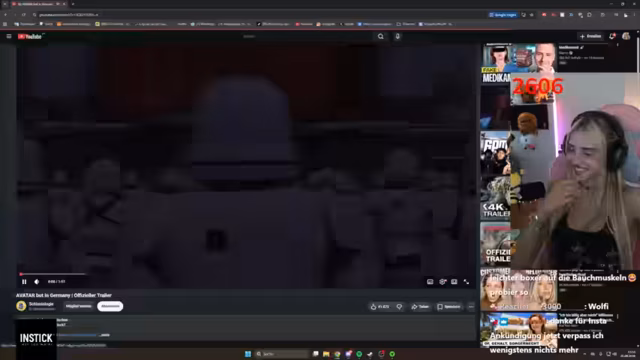This screenshot has height=360, width=640.
Task: Click the playback time display in the player
Action: click(56, 282)
